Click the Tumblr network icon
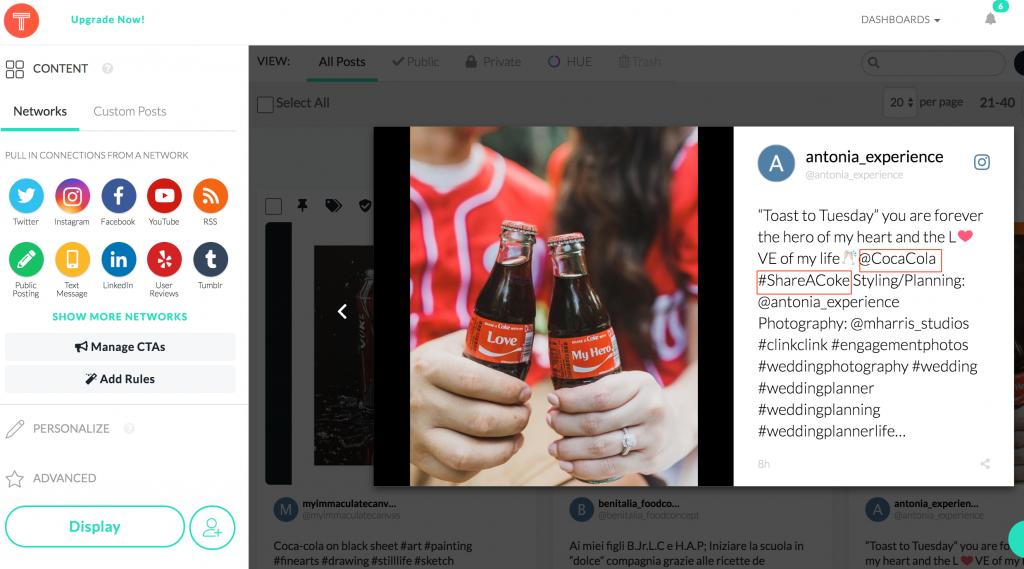 [210, 260]
